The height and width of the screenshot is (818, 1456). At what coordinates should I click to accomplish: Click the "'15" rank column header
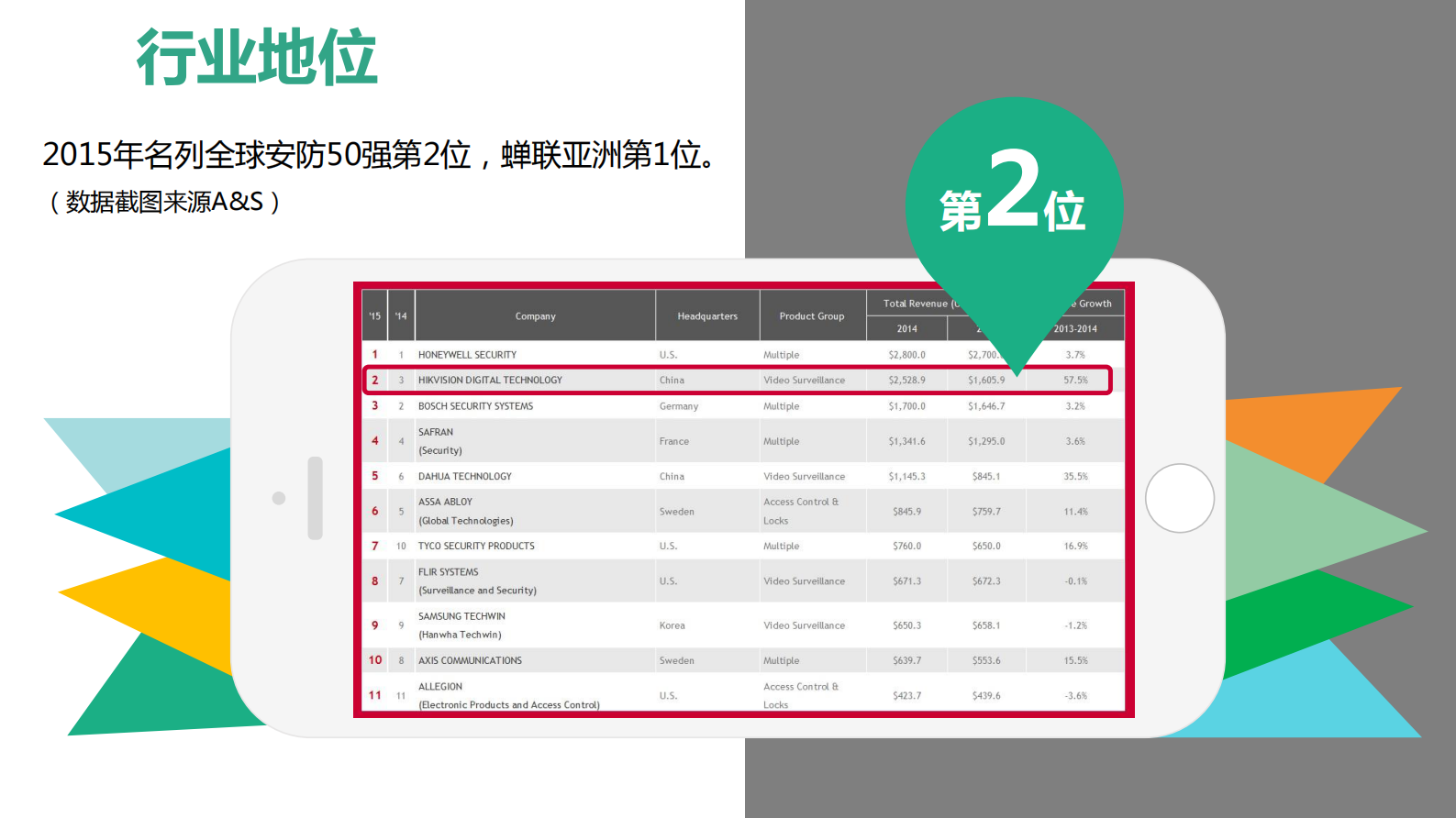[374, 316]
